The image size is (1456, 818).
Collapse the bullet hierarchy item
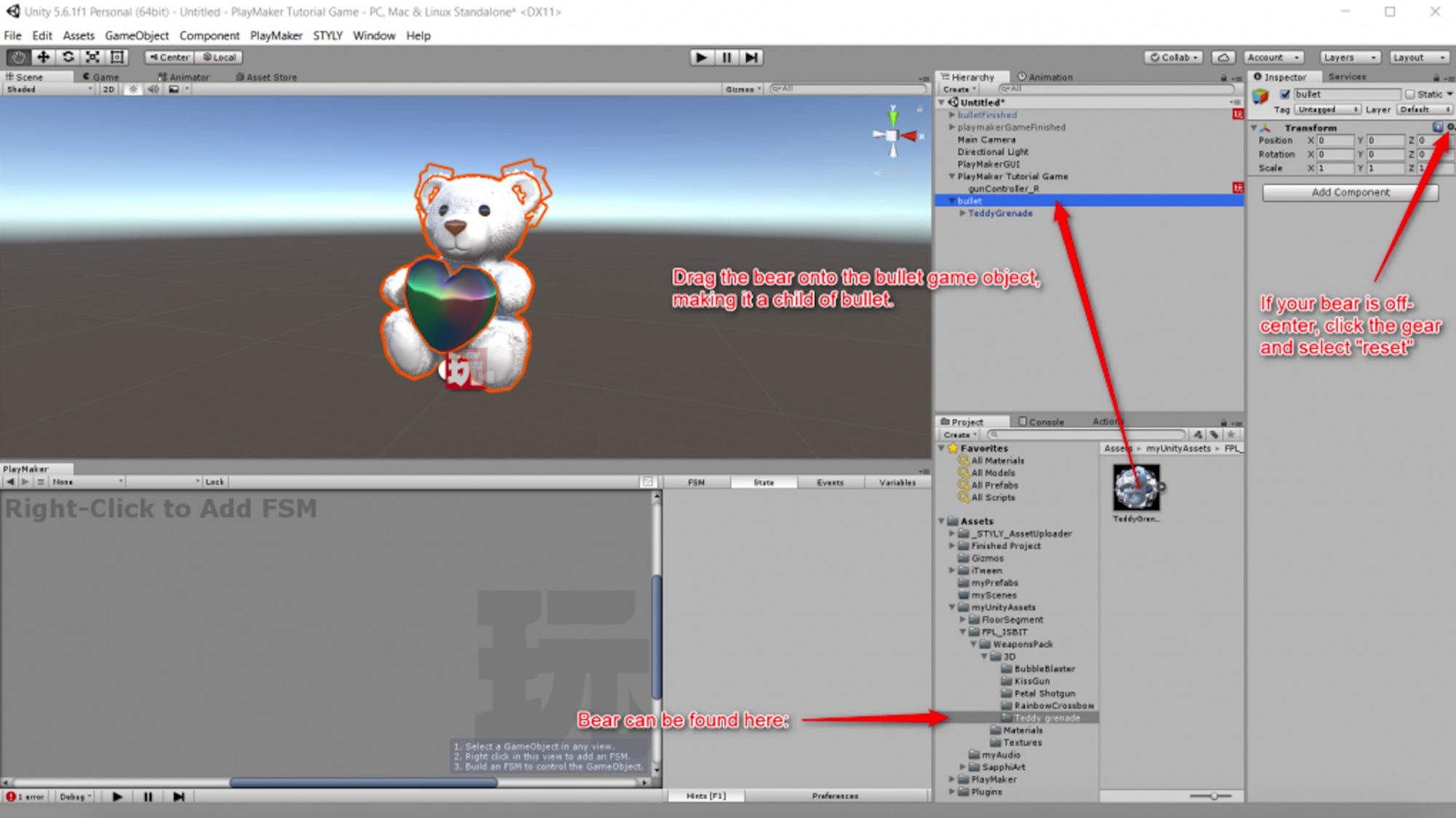[x=951, y=201]
